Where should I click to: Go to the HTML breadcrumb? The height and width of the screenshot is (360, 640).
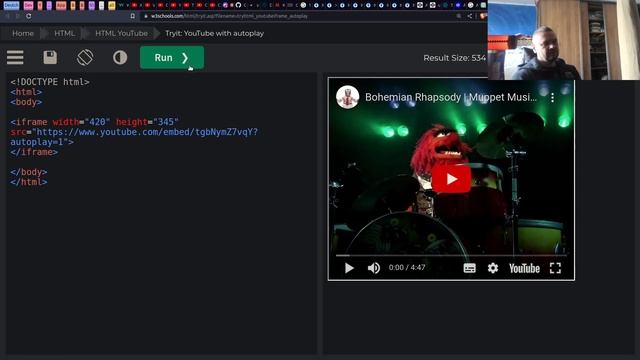tap(64, 33)
